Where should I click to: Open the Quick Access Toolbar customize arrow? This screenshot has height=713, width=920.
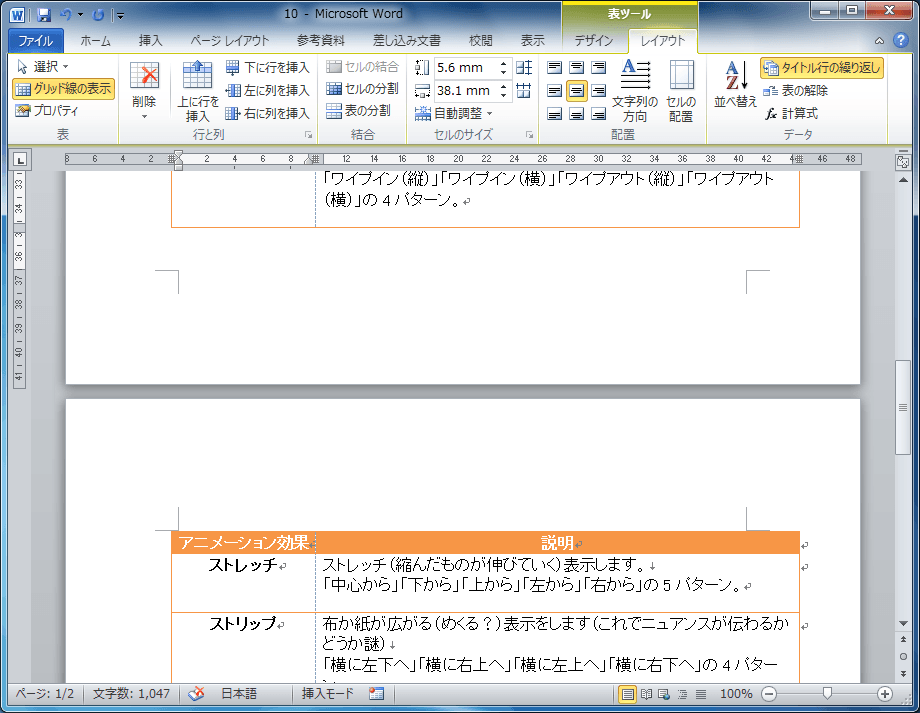(120, 16)
